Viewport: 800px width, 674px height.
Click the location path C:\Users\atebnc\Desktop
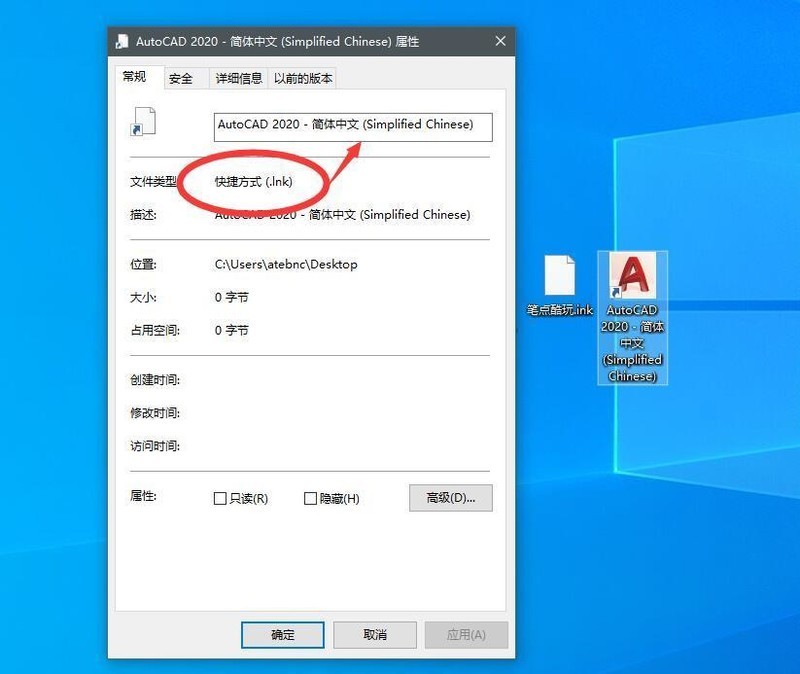pos(284,264)
